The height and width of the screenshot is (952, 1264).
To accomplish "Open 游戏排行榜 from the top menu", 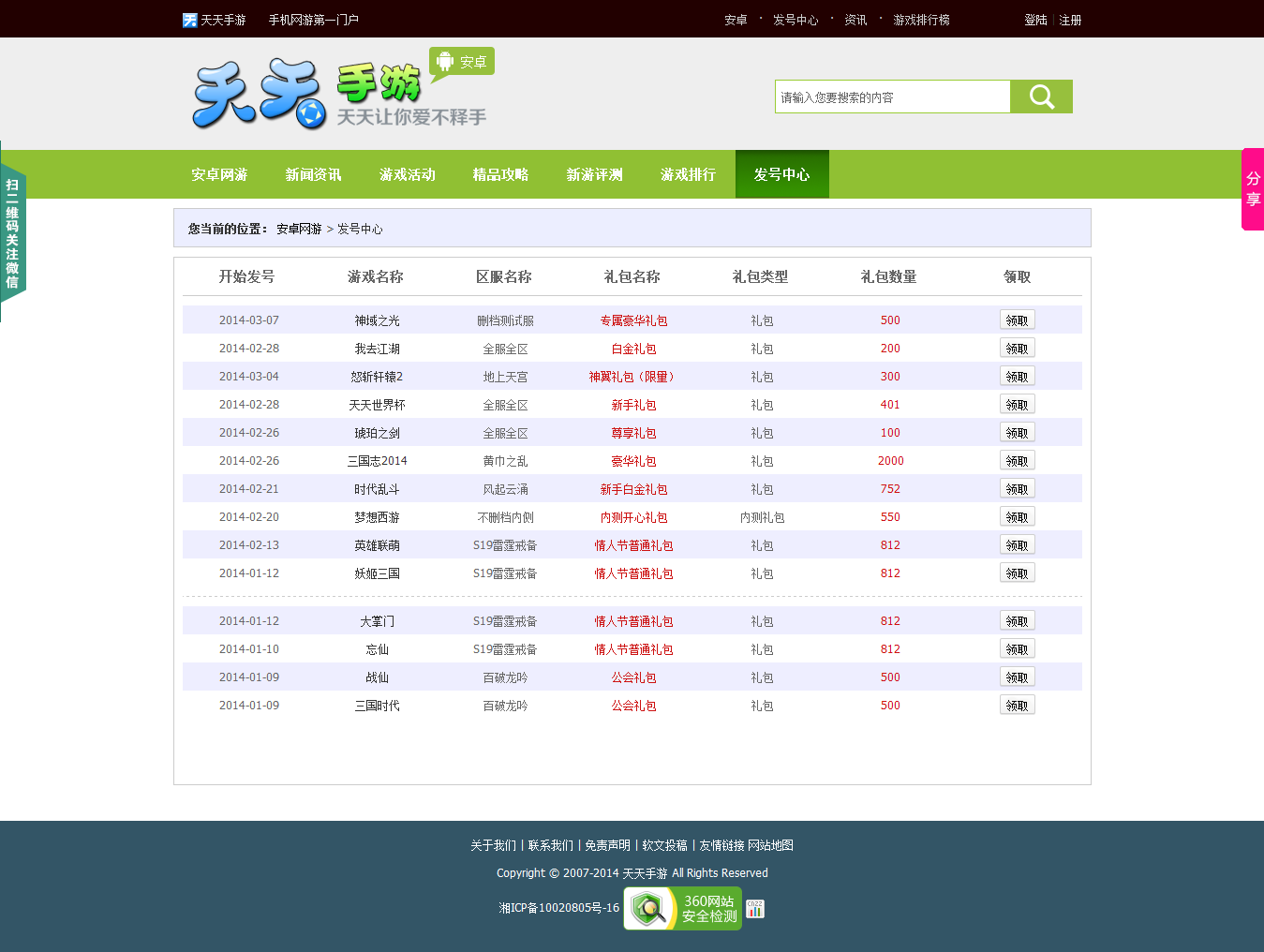I will click(x=922, y=20).
